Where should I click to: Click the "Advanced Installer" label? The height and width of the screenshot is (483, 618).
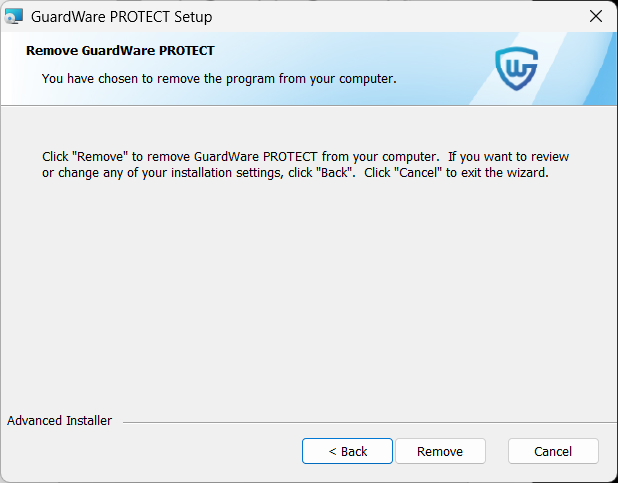(60, 421)
